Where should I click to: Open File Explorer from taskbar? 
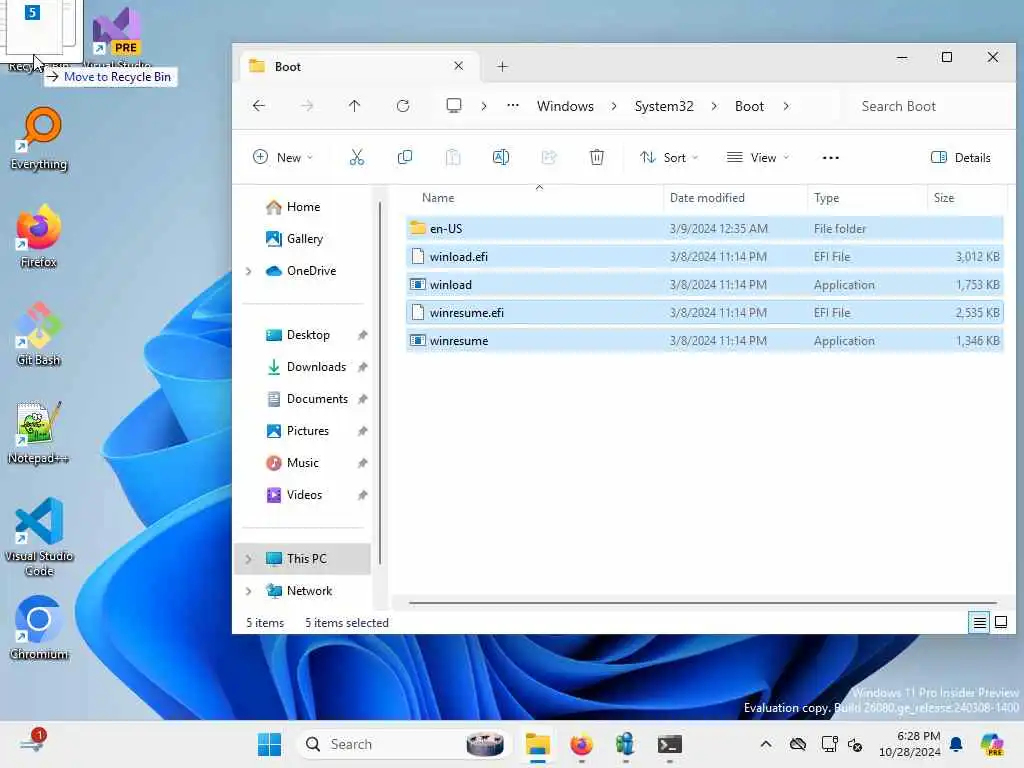537,744
